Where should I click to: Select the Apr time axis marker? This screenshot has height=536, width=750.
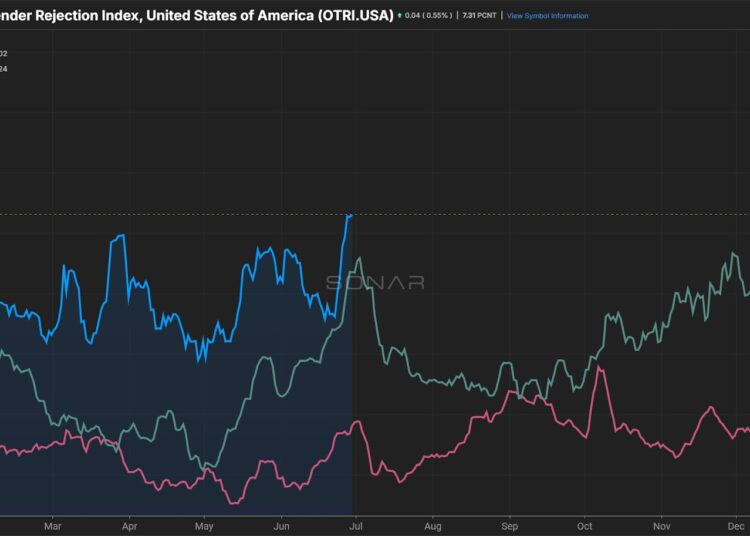pyautogui.click(x=129, y=525)
